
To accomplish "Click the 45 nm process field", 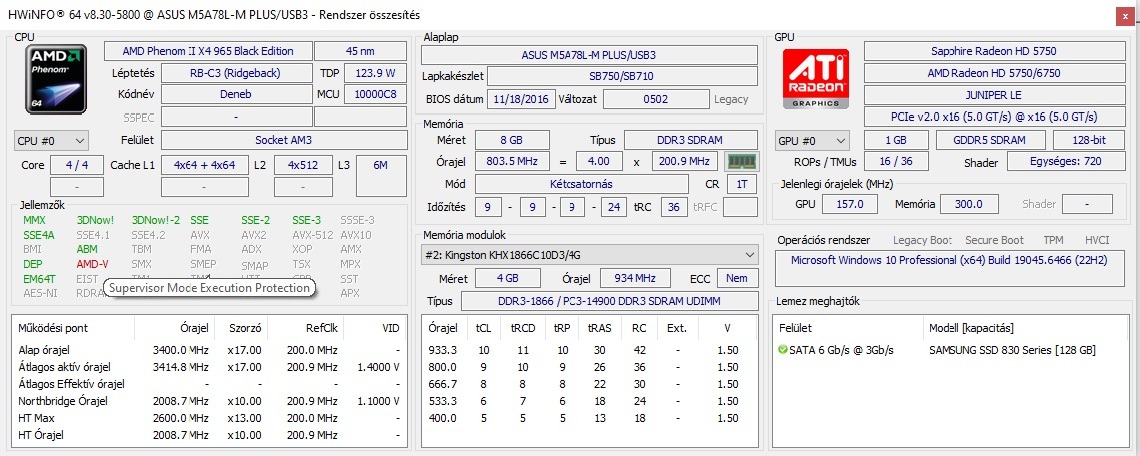I will pos(361,51).
